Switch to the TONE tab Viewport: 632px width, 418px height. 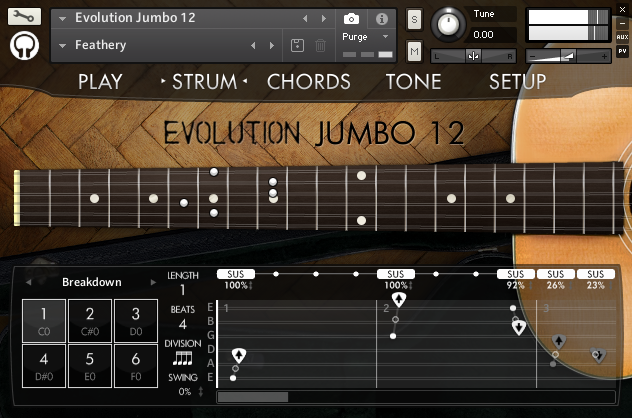click(x=413, y=82)
